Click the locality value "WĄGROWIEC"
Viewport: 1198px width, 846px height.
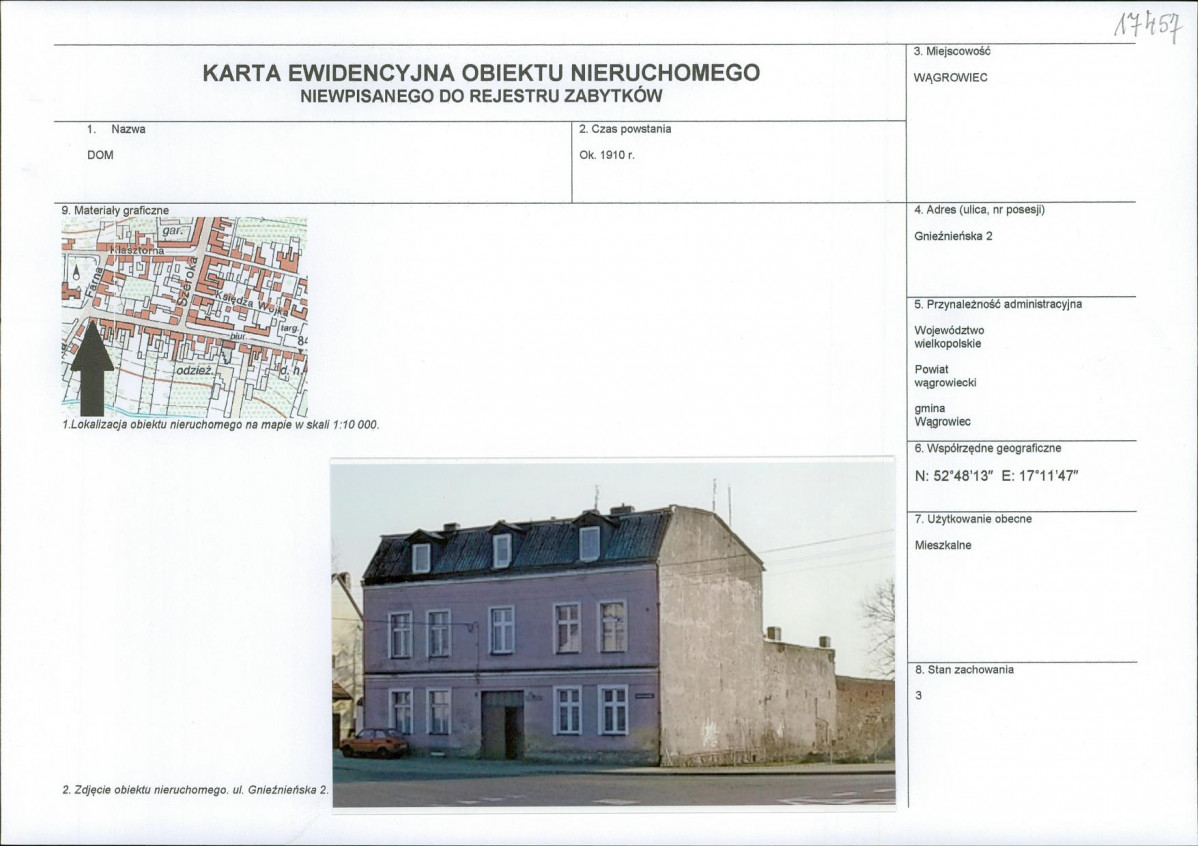[x=950, y=78]
